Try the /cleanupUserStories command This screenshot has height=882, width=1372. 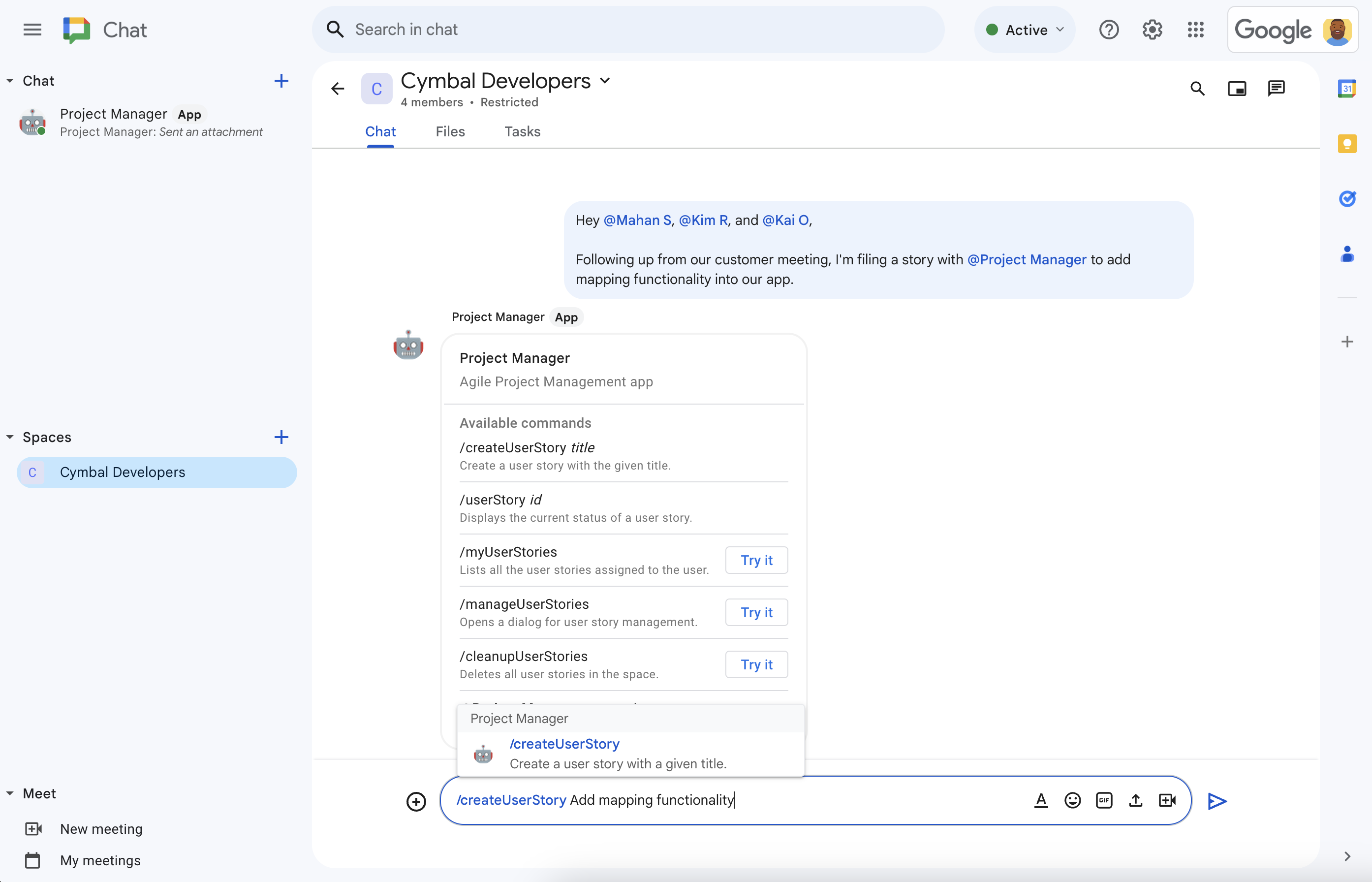coord(756,664)
